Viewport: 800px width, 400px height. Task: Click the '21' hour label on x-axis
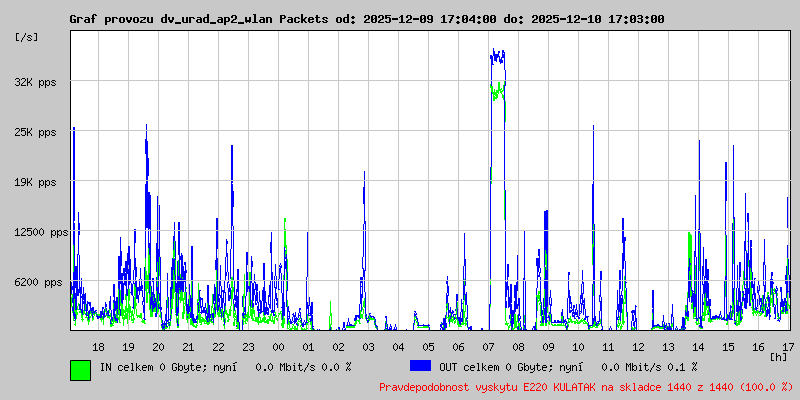click(188, 347)
